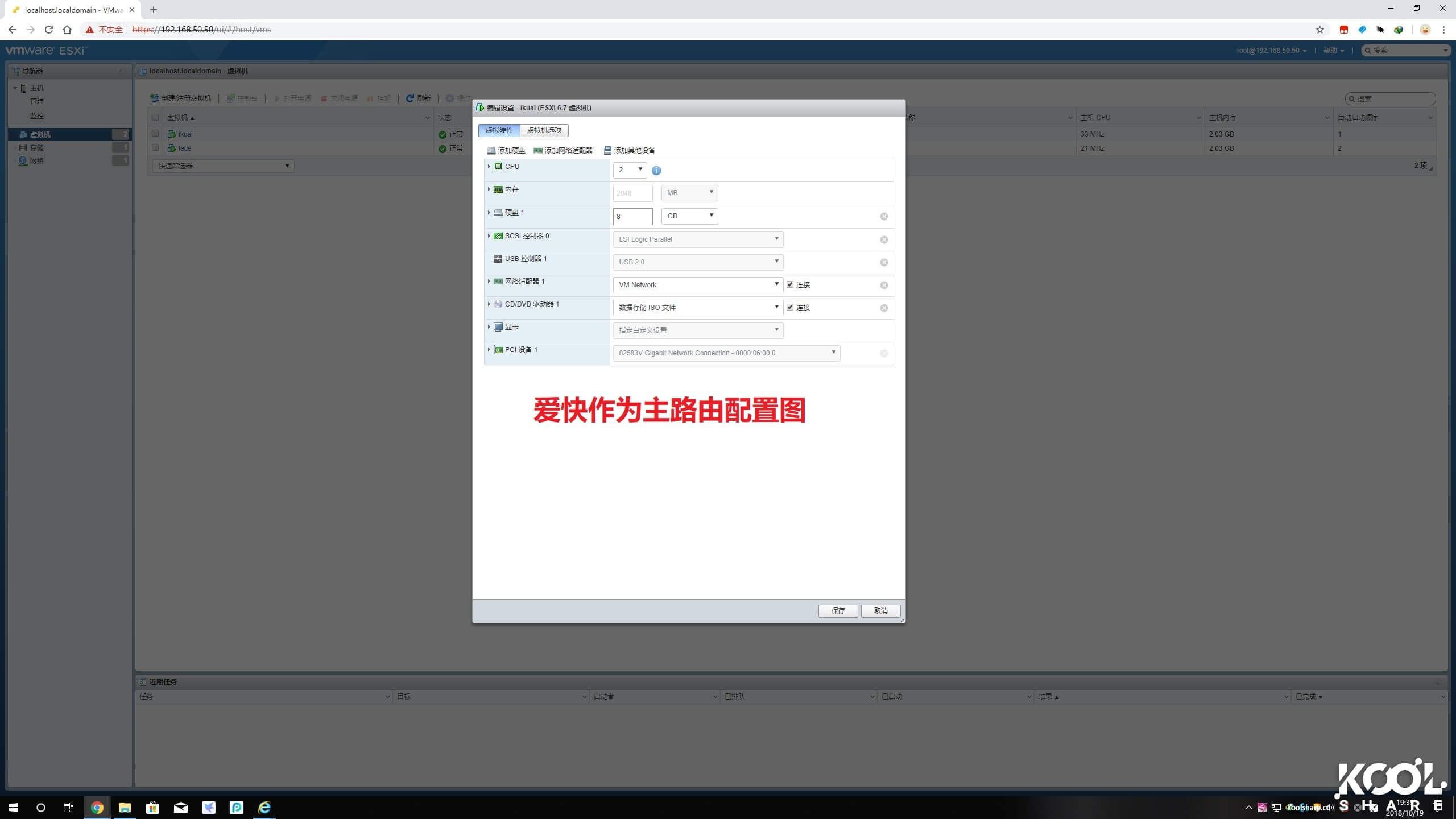Switch to the 虚拟机选项 tab
This screenshot has width=1456, height=819.
[x=545, y=130]
